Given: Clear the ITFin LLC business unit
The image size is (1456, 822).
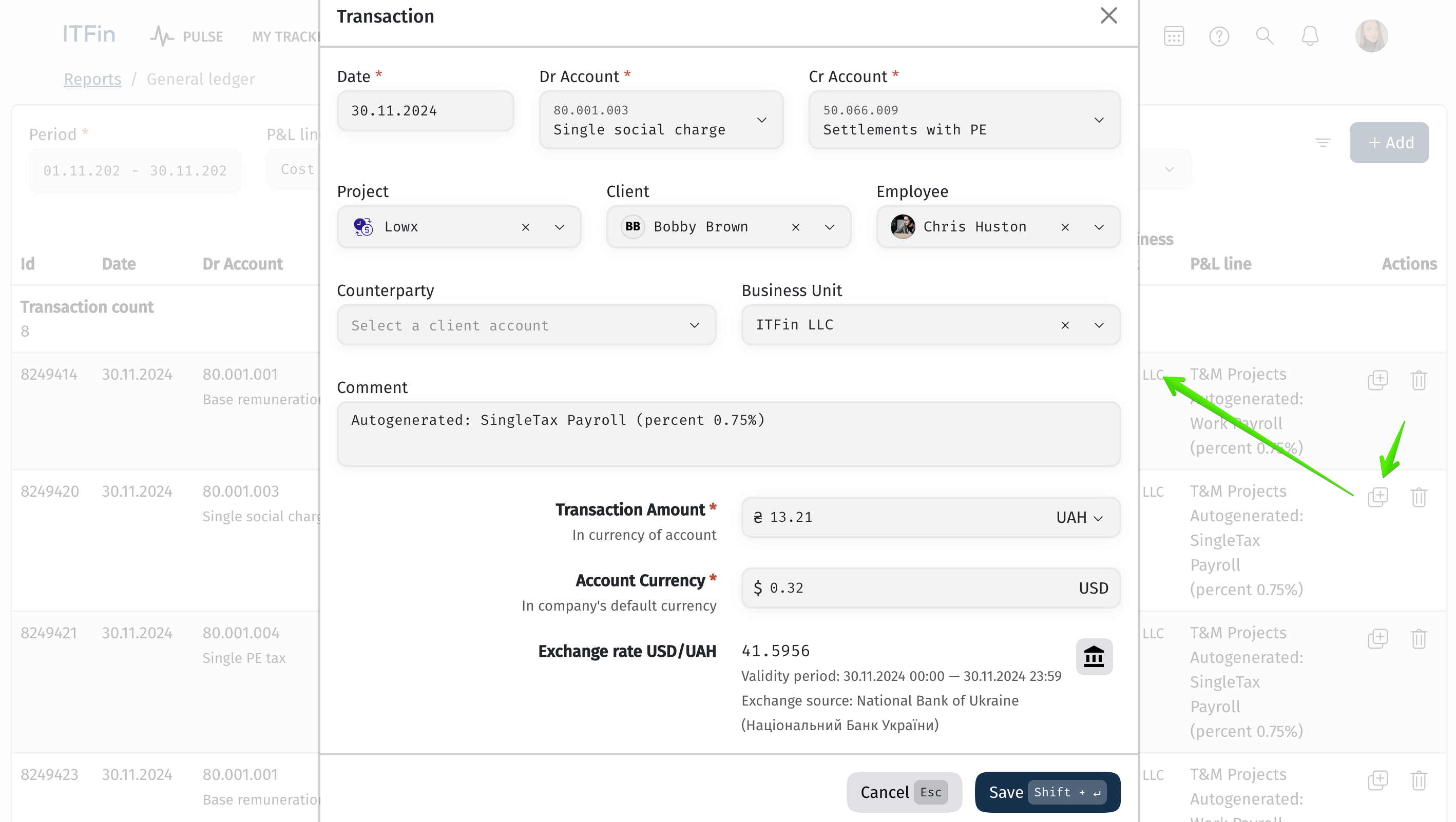Looking at the screenshot, I should pos(1065,325).
